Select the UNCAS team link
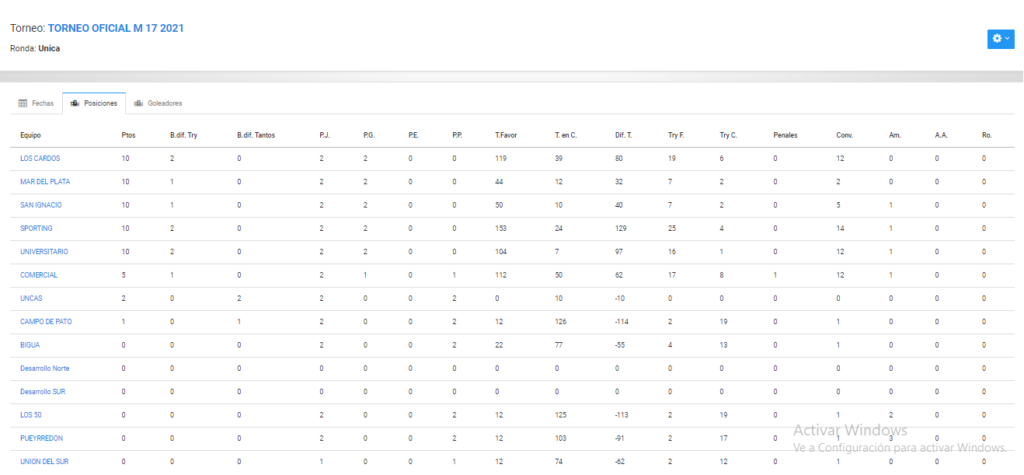The image size is (1024, 475). click(31, 299)
